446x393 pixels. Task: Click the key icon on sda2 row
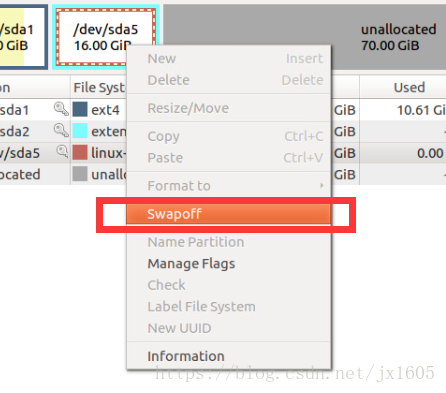[61, 131]
